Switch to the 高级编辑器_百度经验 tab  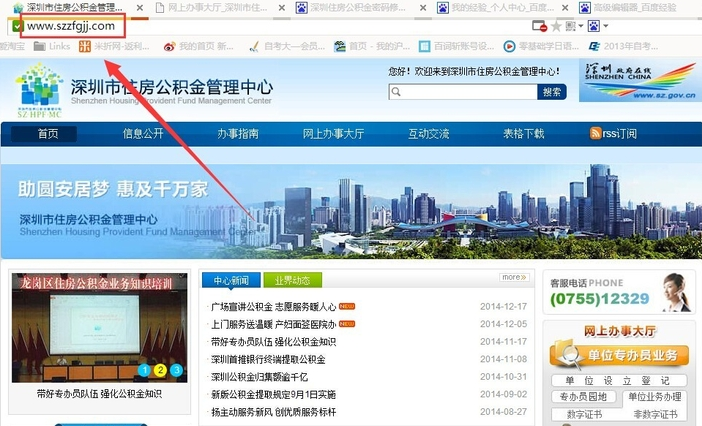click(x=628, y=8)
